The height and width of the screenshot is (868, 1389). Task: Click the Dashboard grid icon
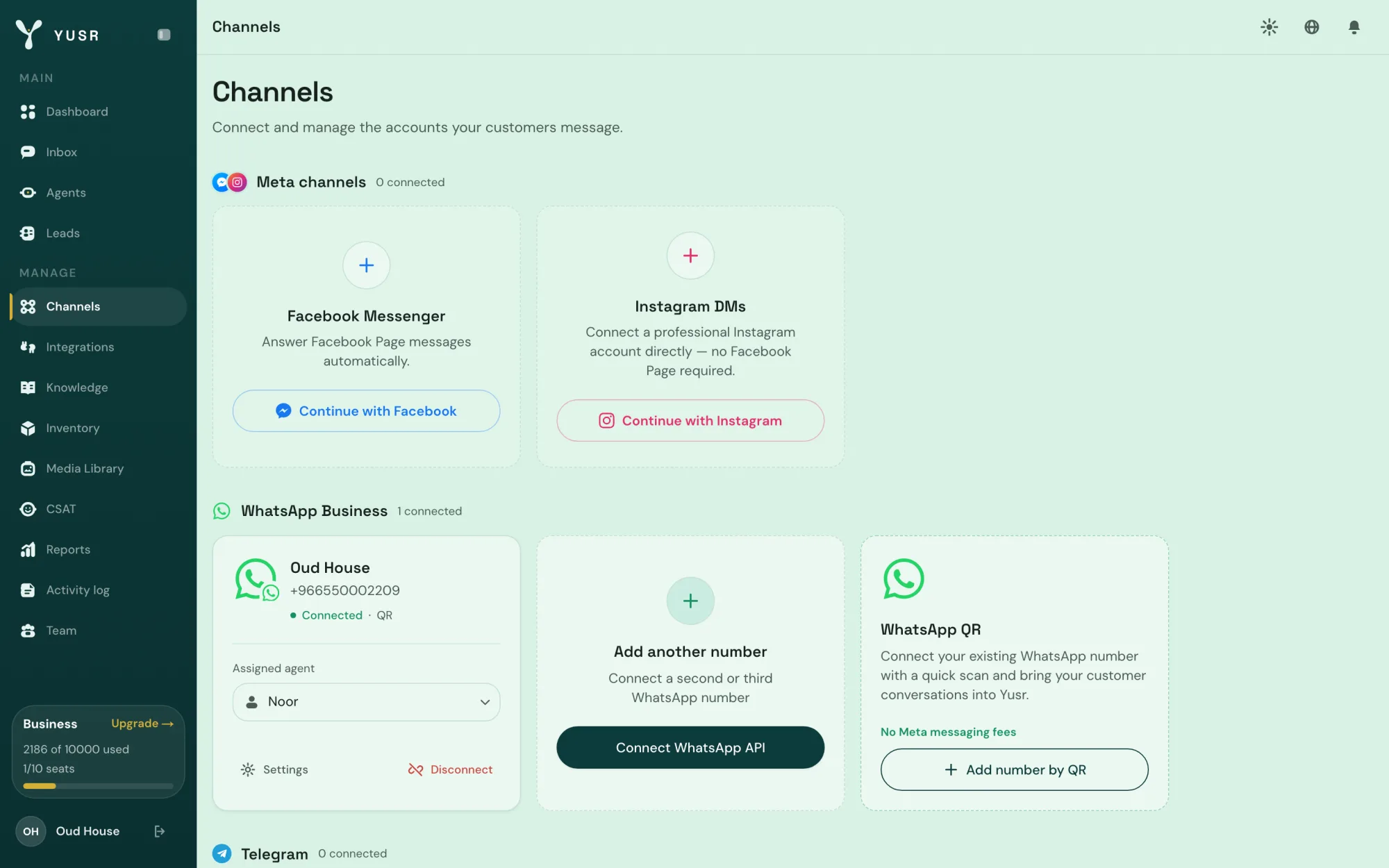28,112
